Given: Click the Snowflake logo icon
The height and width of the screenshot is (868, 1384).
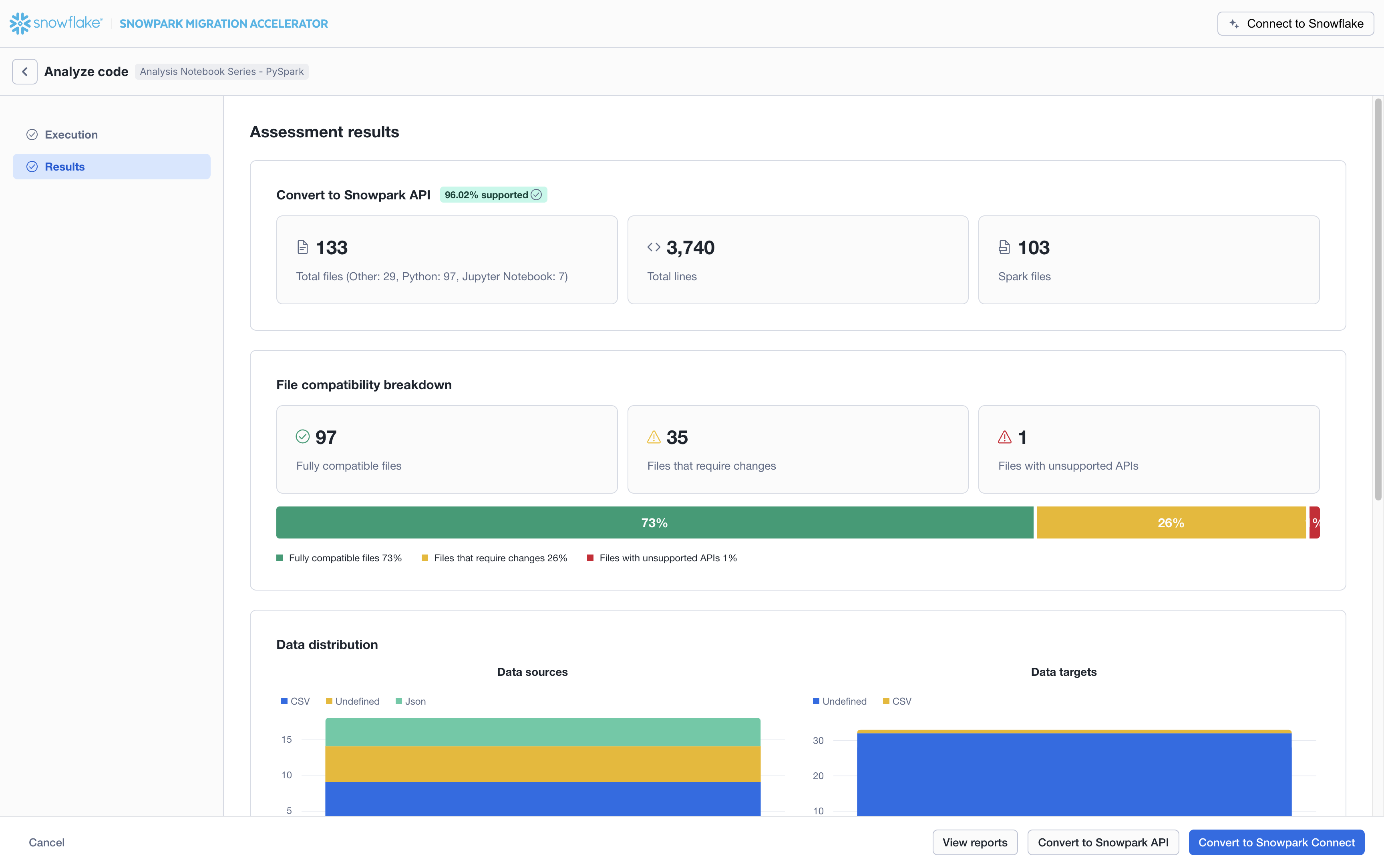Looking at the screenshot, I should coord(20,24).
